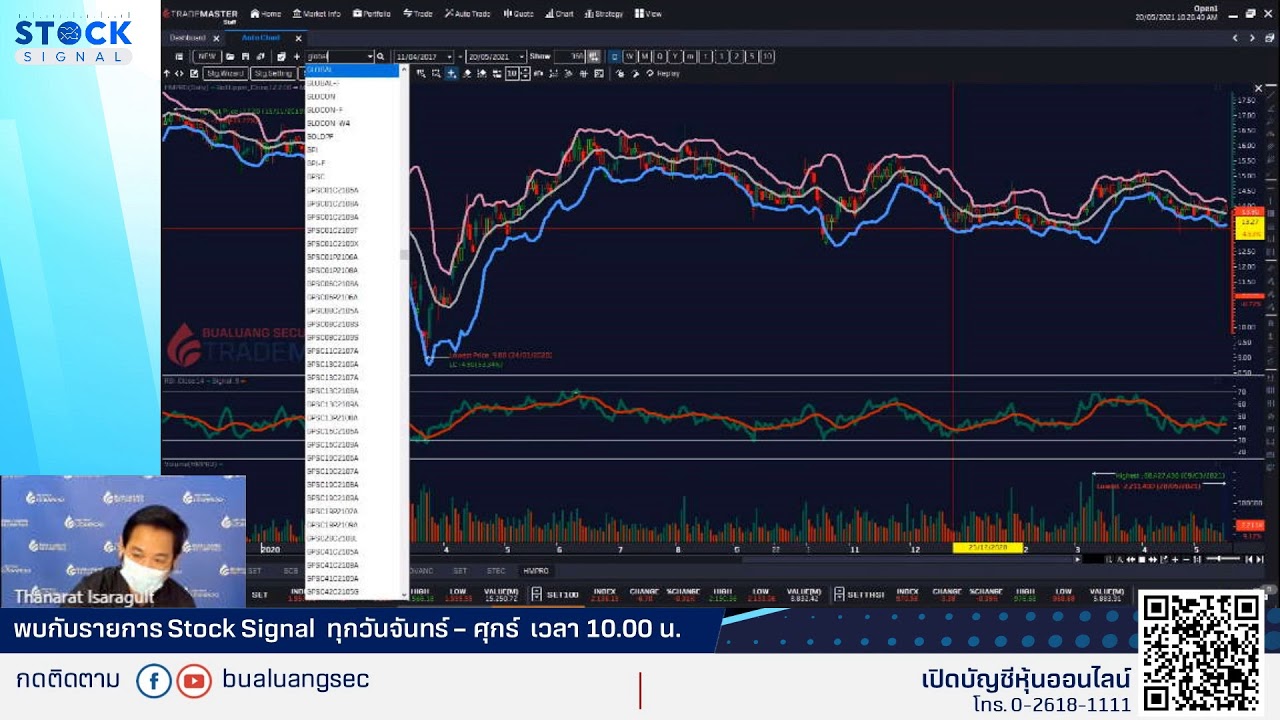1280x720 pixels.
Task: Select GLOCON in symbol list
Action: tap(352, 97)
